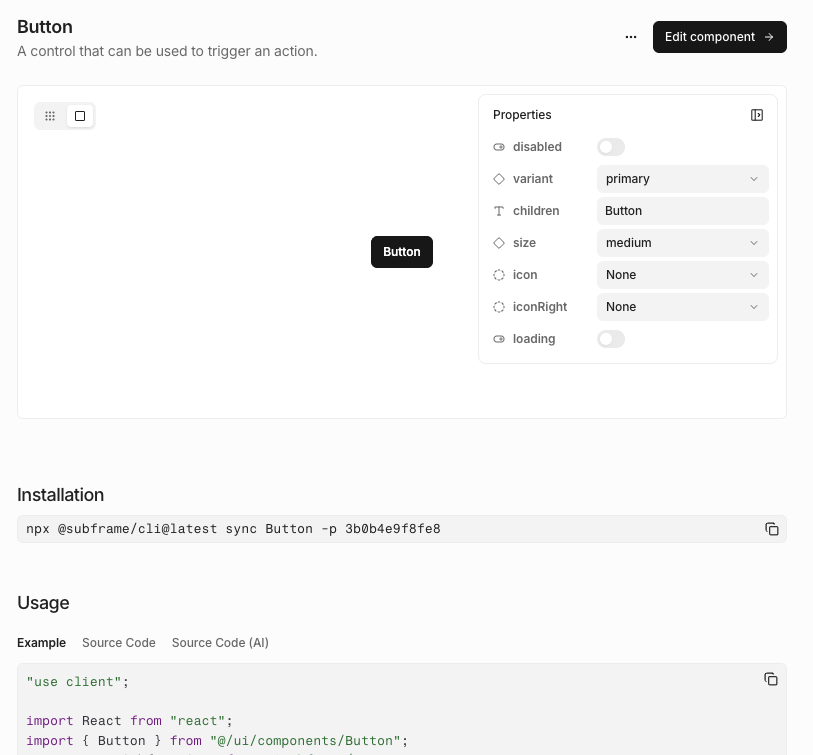This screenshot has width=813, height=755.
Task: Copy the installation command using its copy icon
Action: (772, 529)
